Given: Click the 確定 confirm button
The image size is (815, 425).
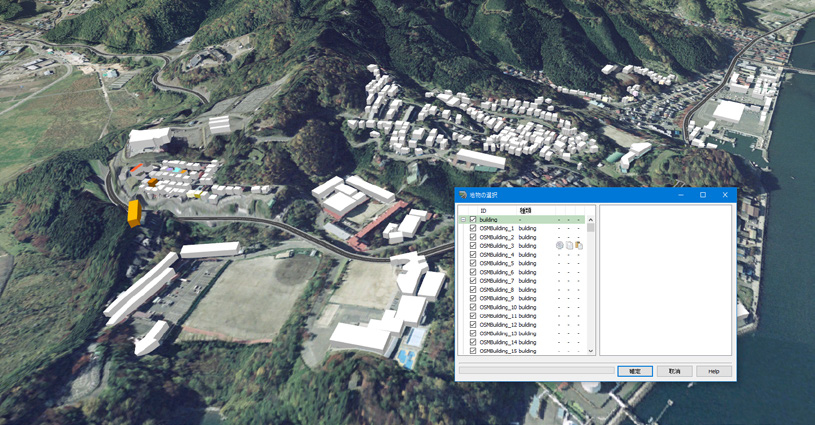Looking at the screenshot, I should tap(635, 371).
